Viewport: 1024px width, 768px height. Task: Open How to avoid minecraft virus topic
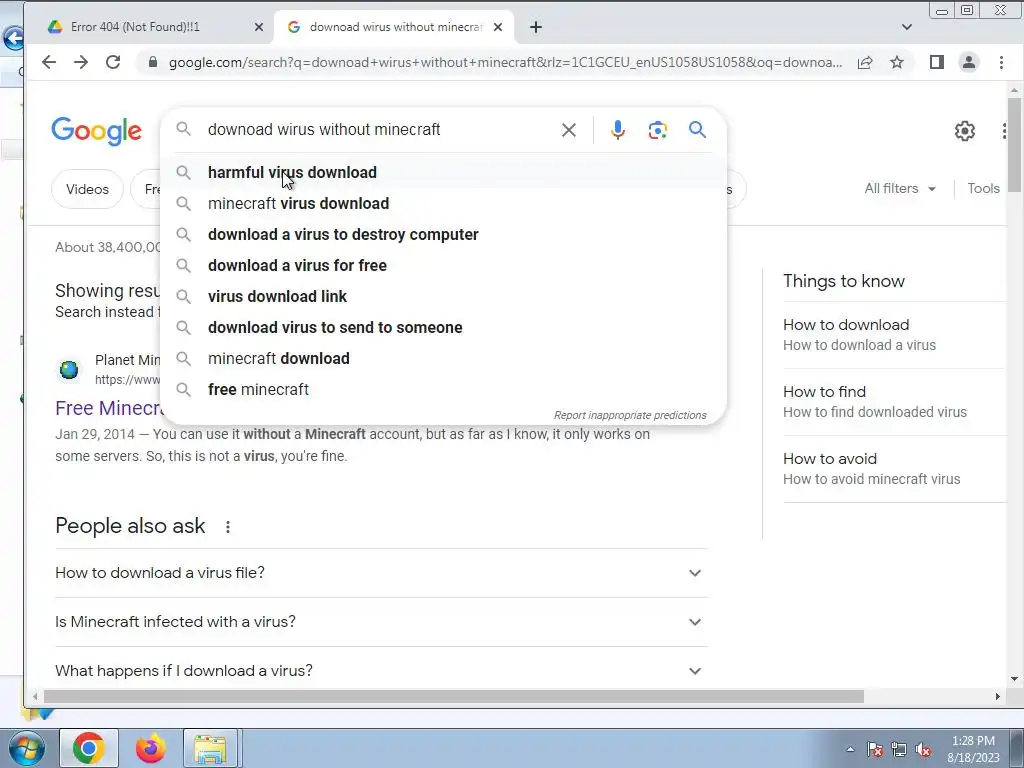coord(895,468)
